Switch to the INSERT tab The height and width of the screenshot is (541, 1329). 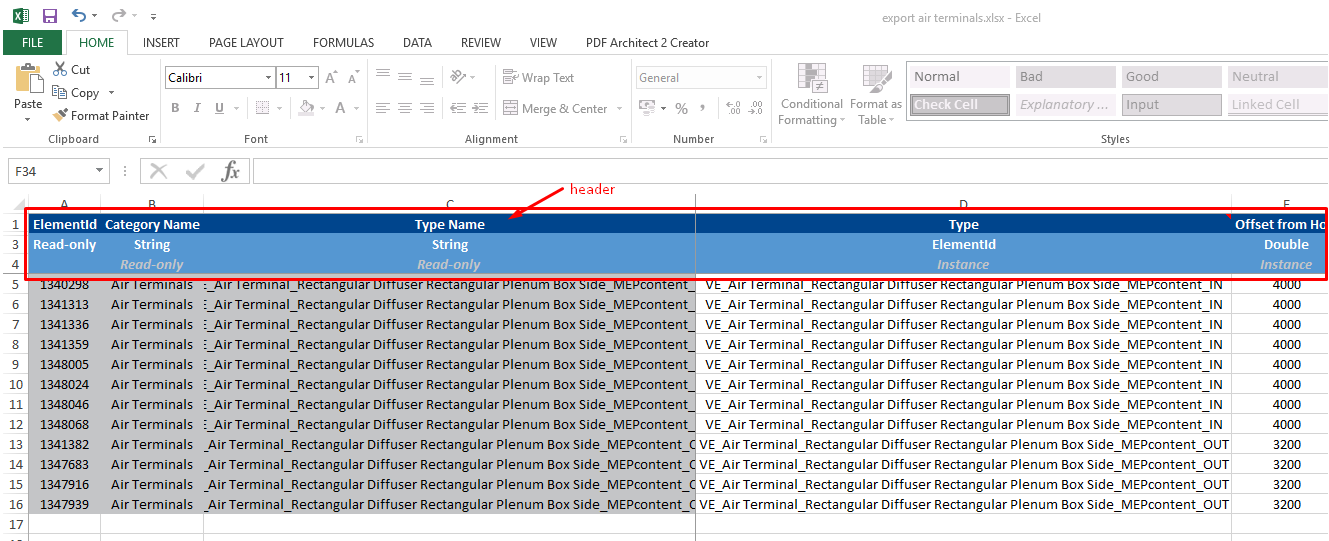coord(161,43)
